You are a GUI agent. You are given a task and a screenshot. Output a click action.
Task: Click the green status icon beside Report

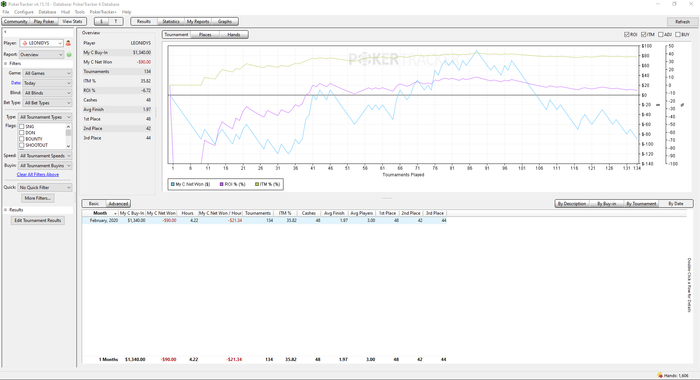coord(69,54)
